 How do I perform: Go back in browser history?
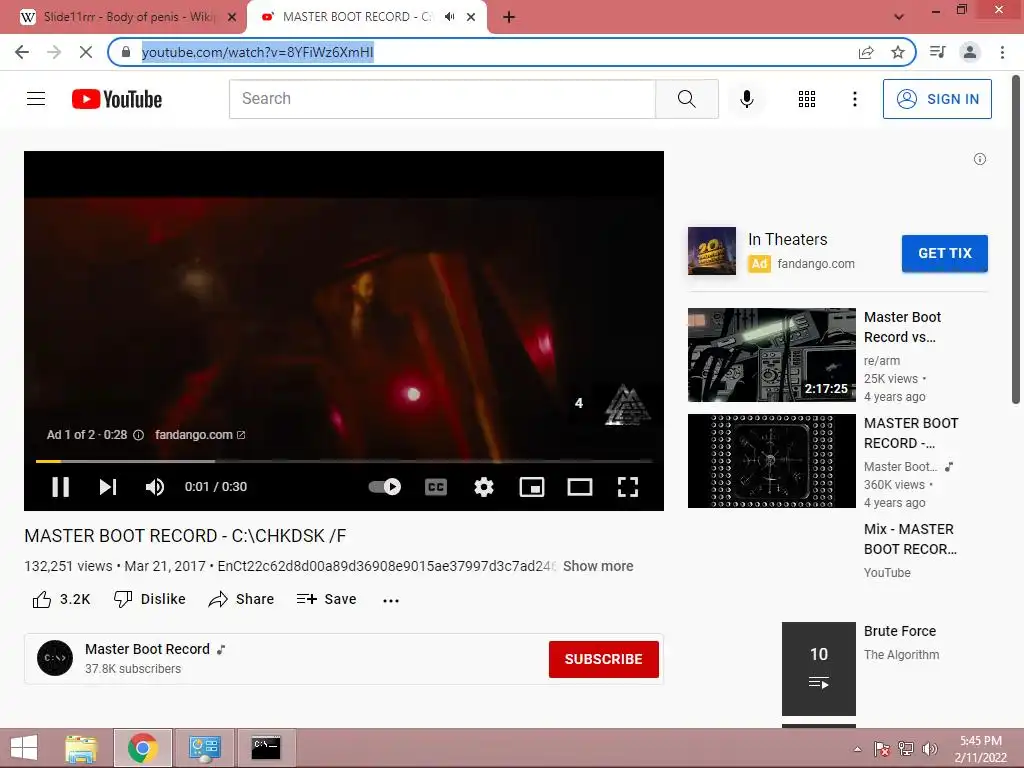[x=22, y=52]
